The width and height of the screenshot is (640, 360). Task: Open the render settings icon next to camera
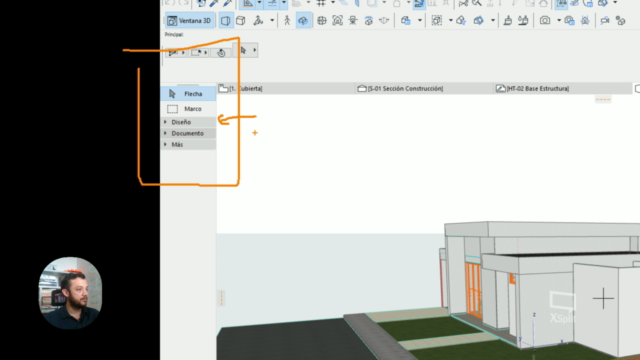tap(569, 20)
